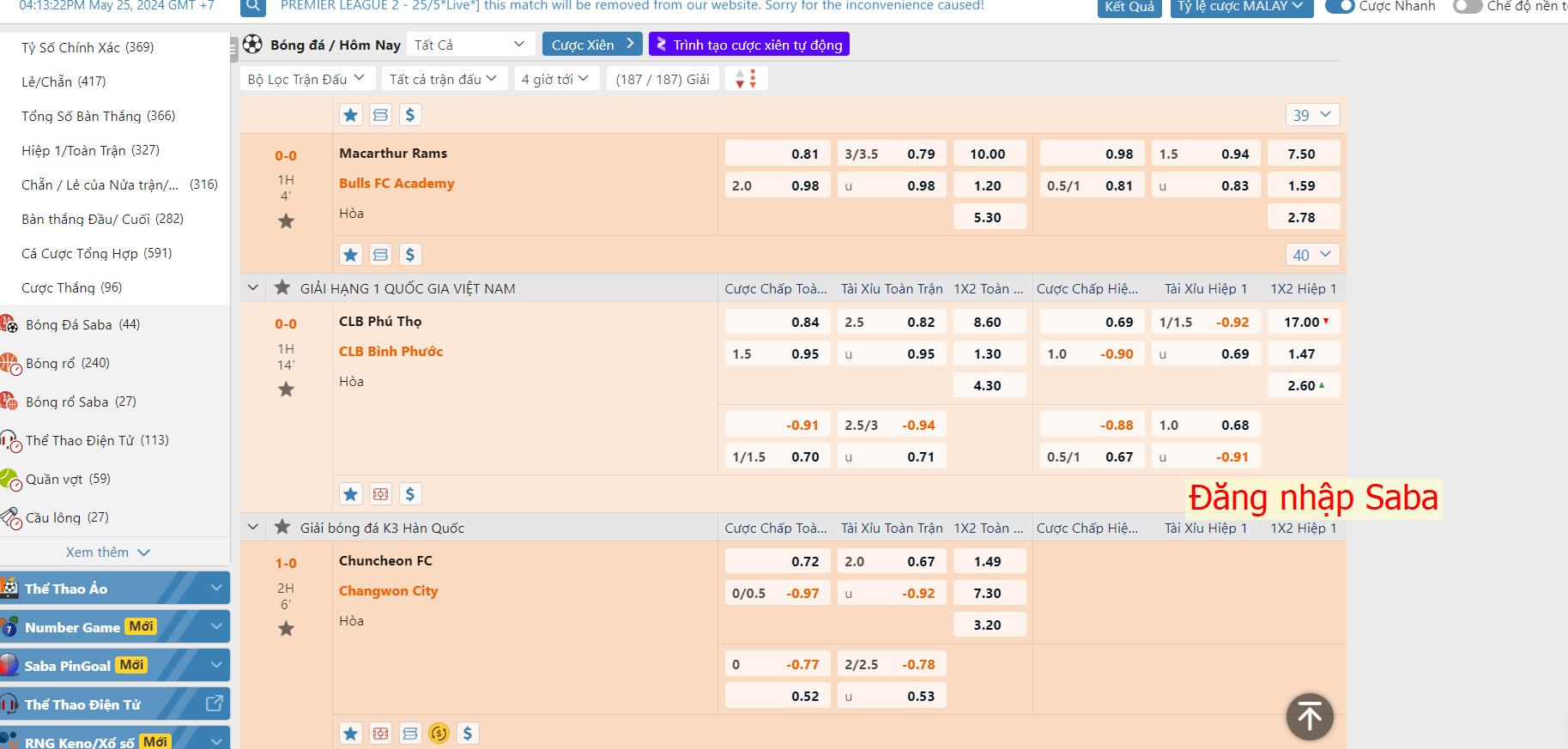This screenshot has width=1568, height=749.
Task: Select Tổng Số Bàn Thắng (366) market
Action: [98, 116]
